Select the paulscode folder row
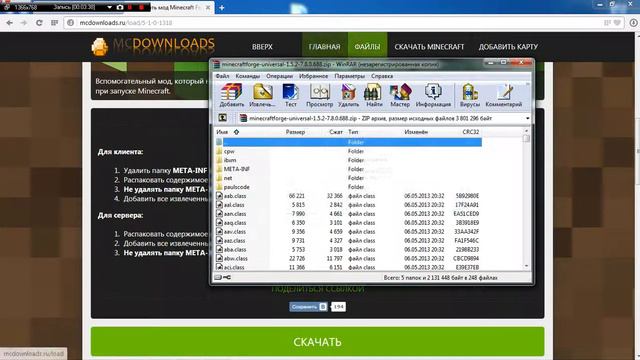 [349, 187]
